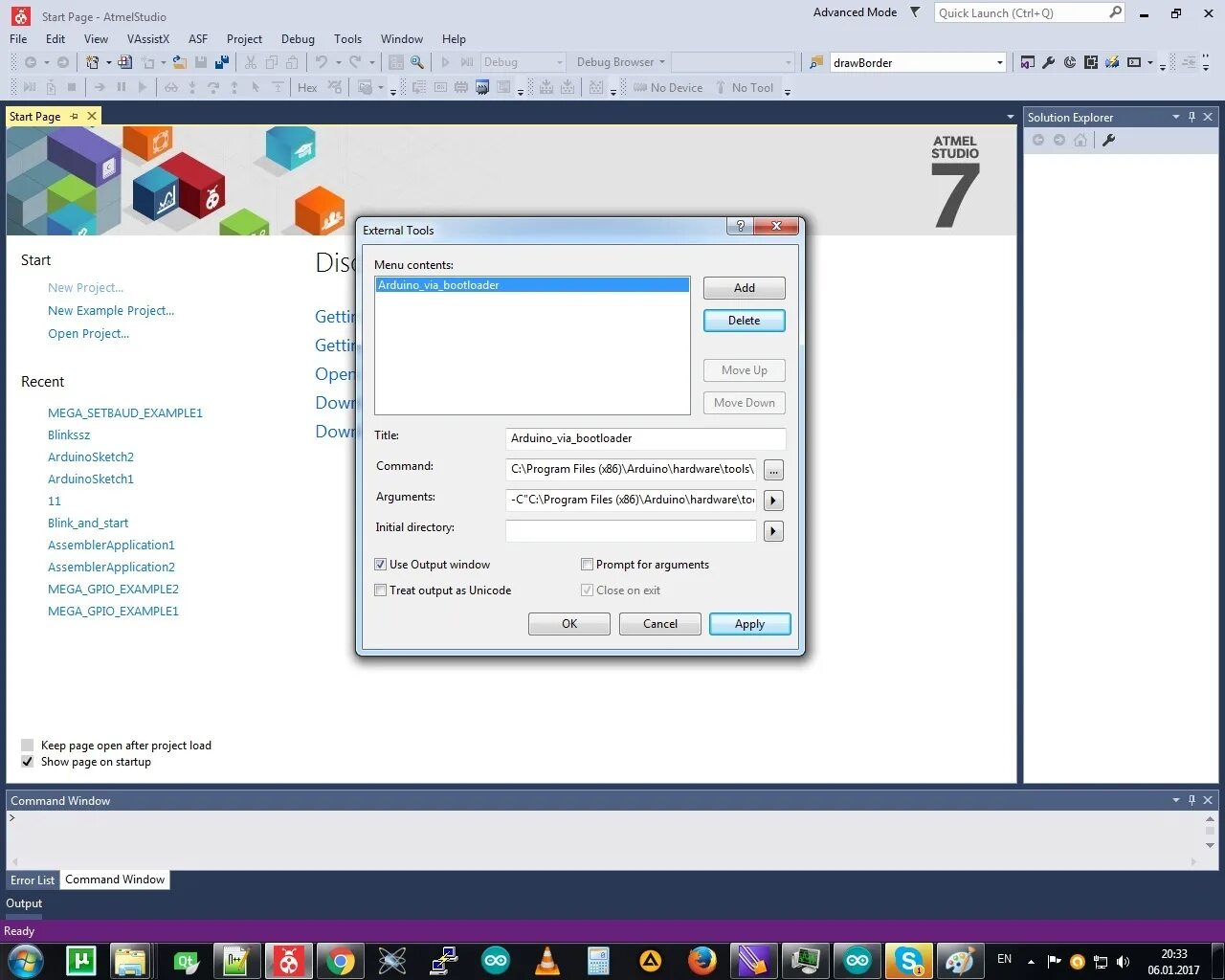Open the Tools menu
This screenshot has width=1225, height=980.
347,39
